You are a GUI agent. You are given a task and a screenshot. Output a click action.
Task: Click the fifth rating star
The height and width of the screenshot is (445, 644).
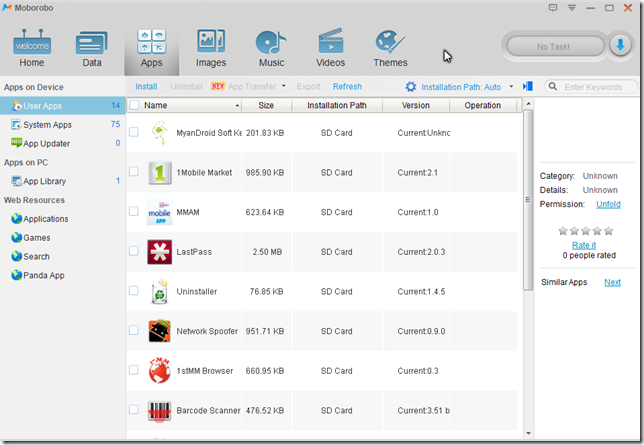click(609, 231)
